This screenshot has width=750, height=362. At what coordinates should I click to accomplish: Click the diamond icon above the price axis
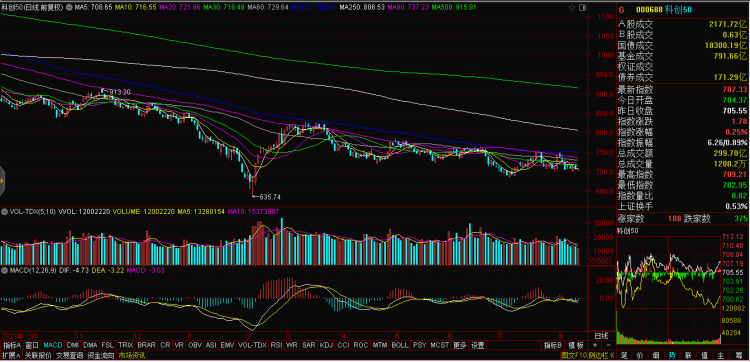point(572,8)
